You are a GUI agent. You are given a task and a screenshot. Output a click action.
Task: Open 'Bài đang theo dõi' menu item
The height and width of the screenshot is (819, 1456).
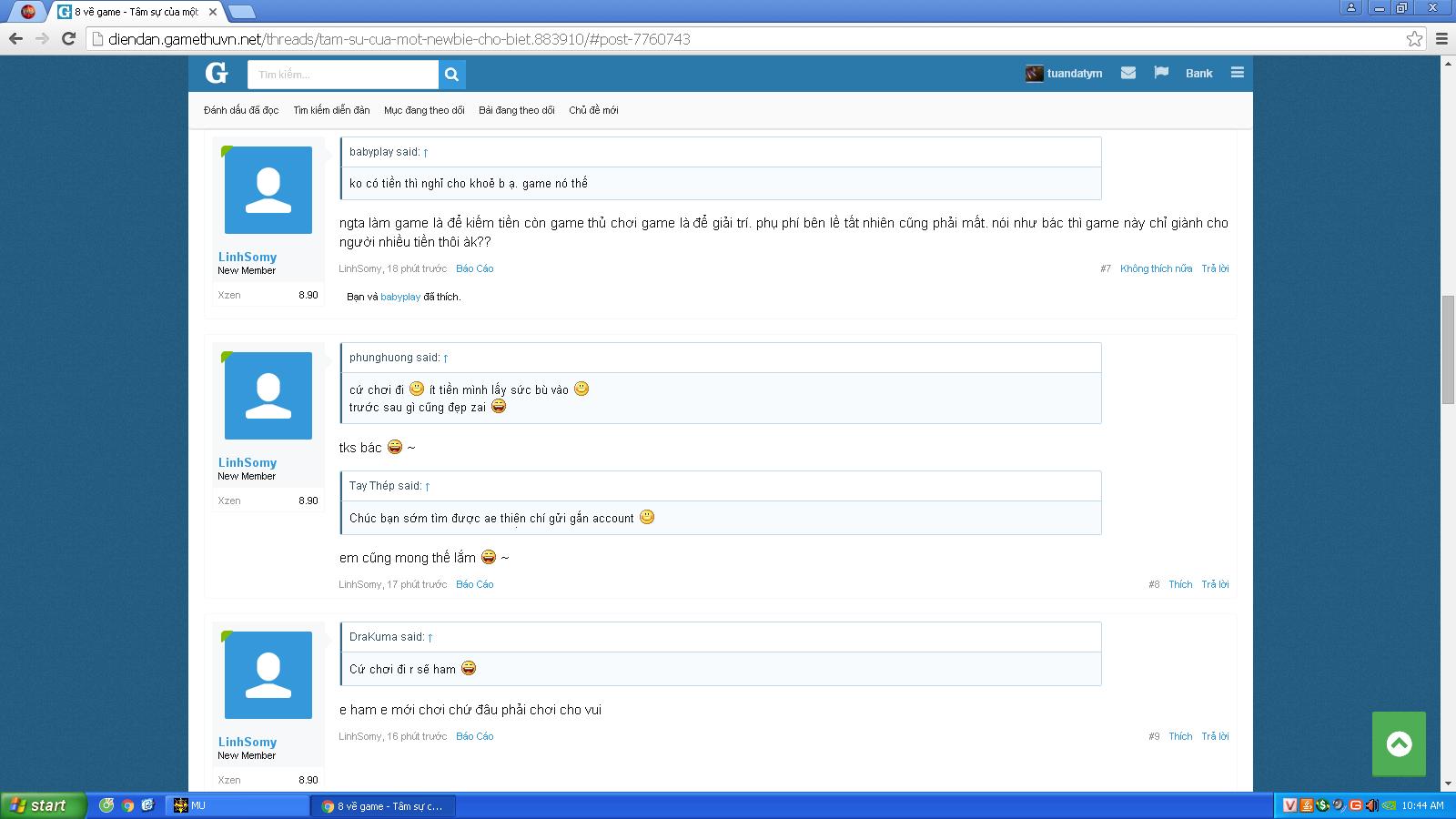click(516, 110)
